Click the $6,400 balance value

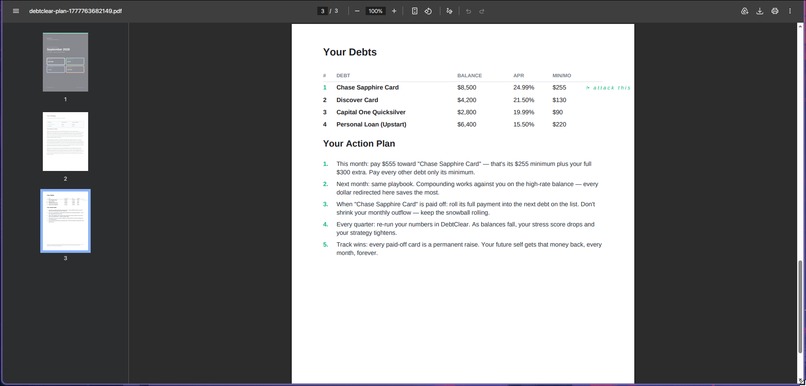click(466, 124)
